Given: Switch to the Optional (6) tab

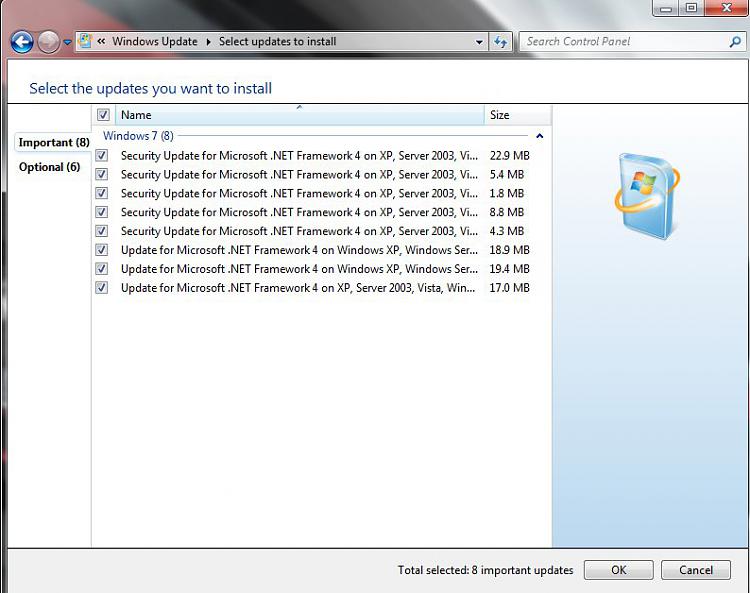Looking at the screenshot, I should coord(49,167).
